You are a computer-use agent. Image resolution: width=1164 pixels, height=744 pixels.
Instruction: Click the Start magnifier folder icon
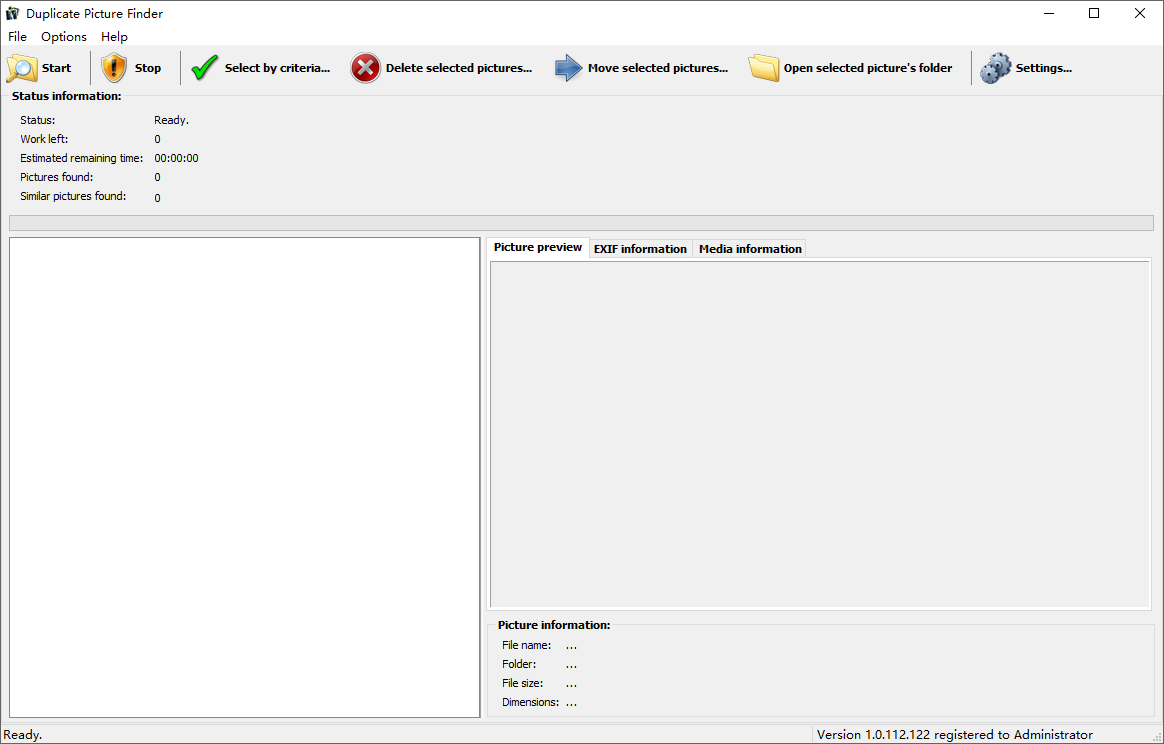tap(22, 68)
